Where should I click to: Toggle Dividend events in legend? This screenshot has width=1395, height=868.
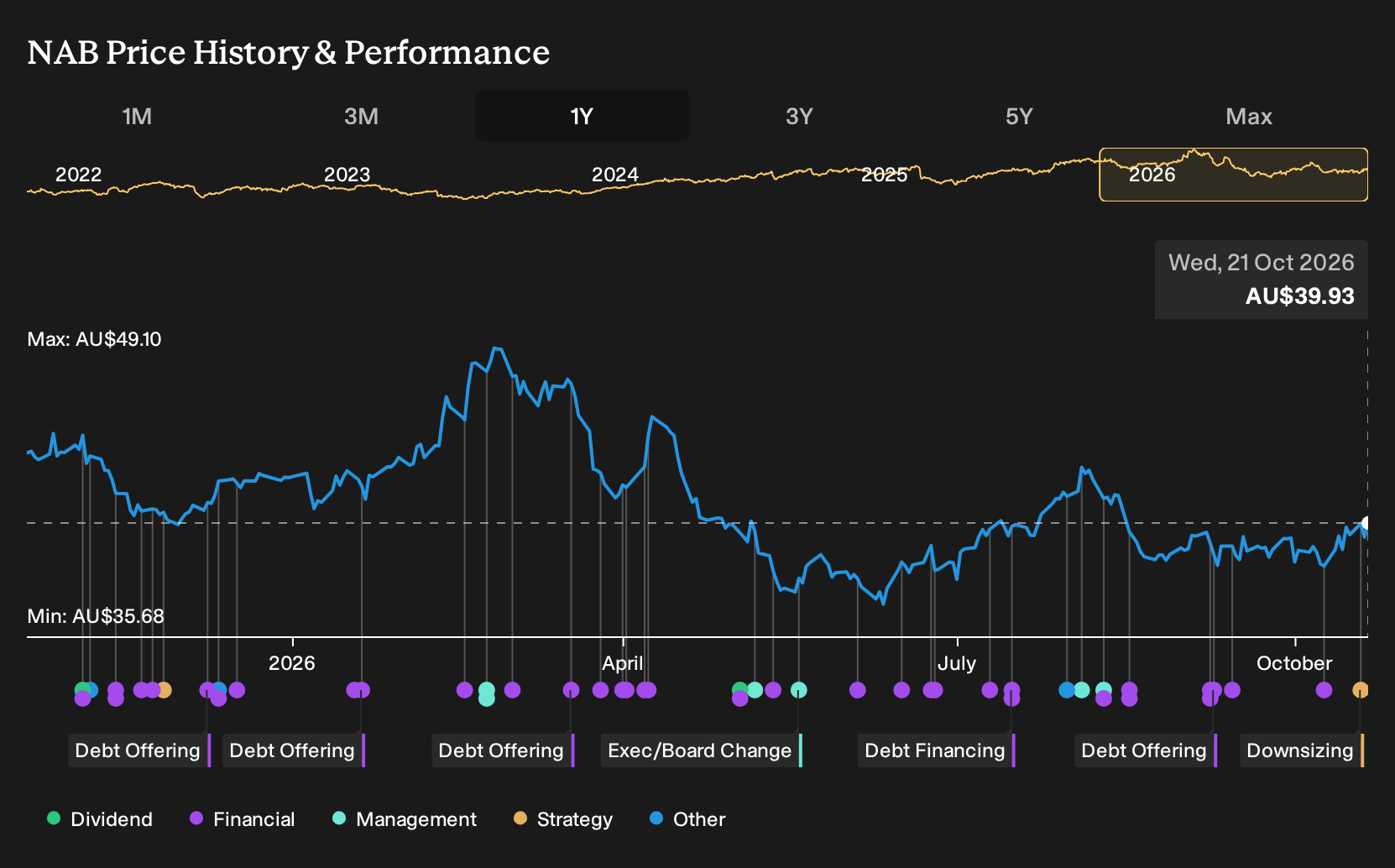coord(100,819)
